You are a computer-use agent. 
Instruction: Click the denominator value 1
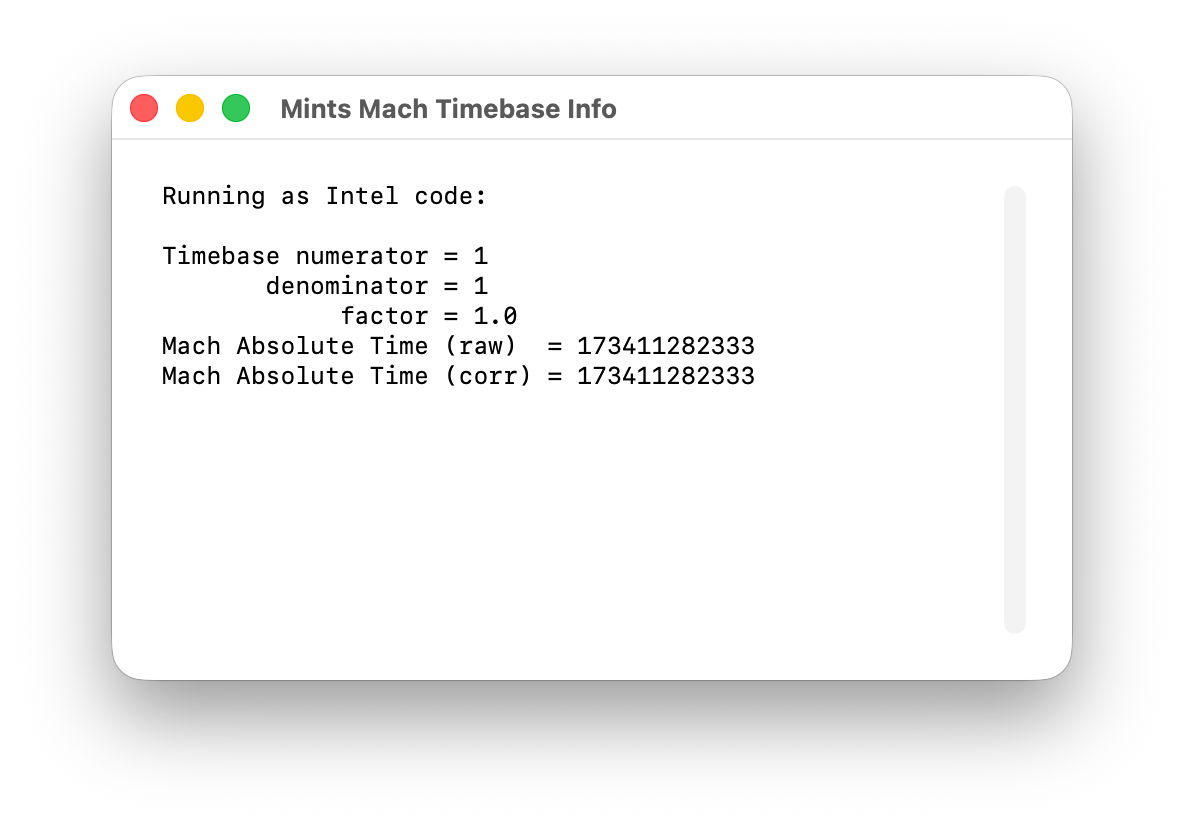click(481, 286)
